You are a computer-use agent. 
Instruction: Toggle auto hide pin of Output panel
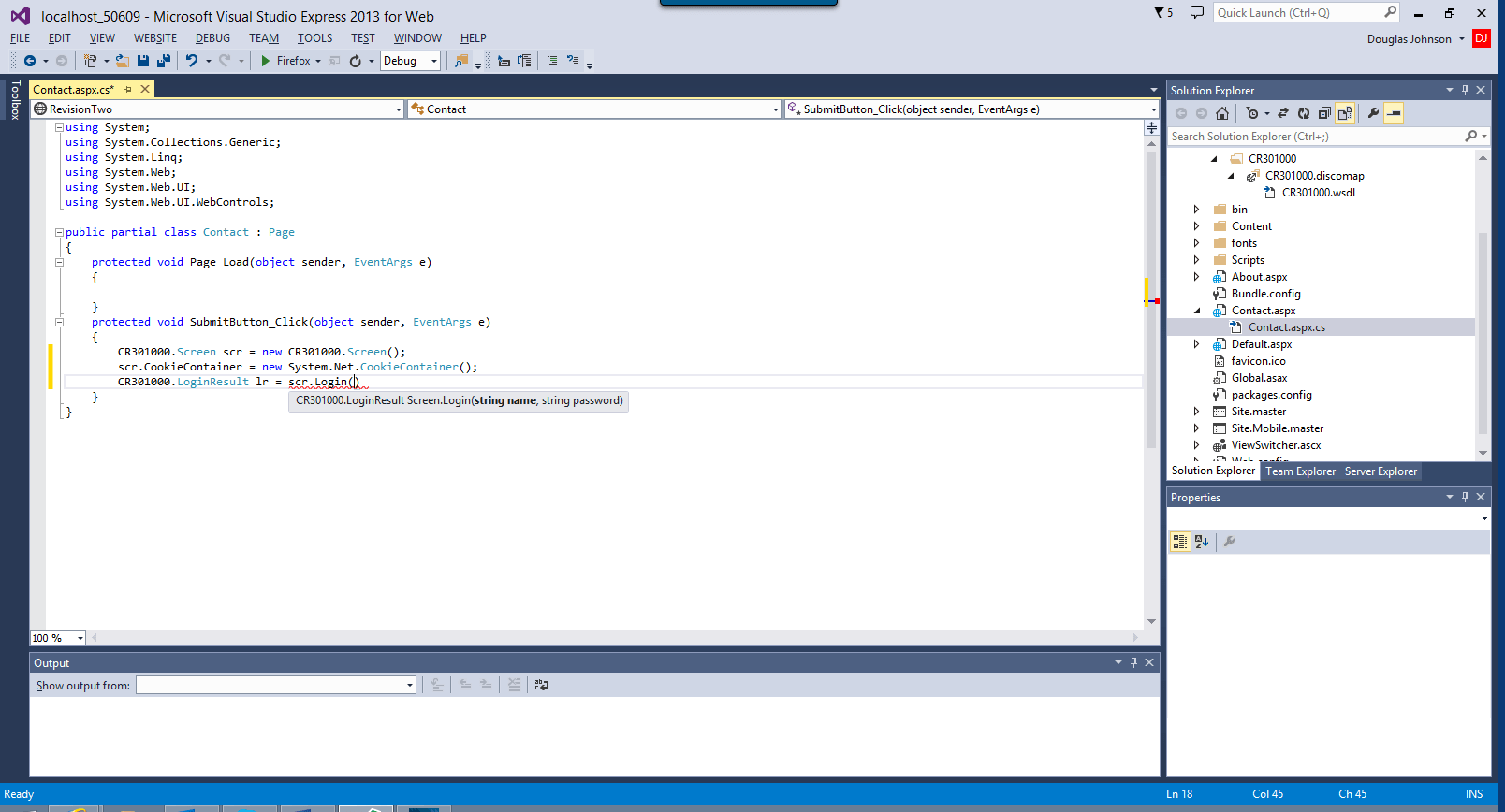1133,662
